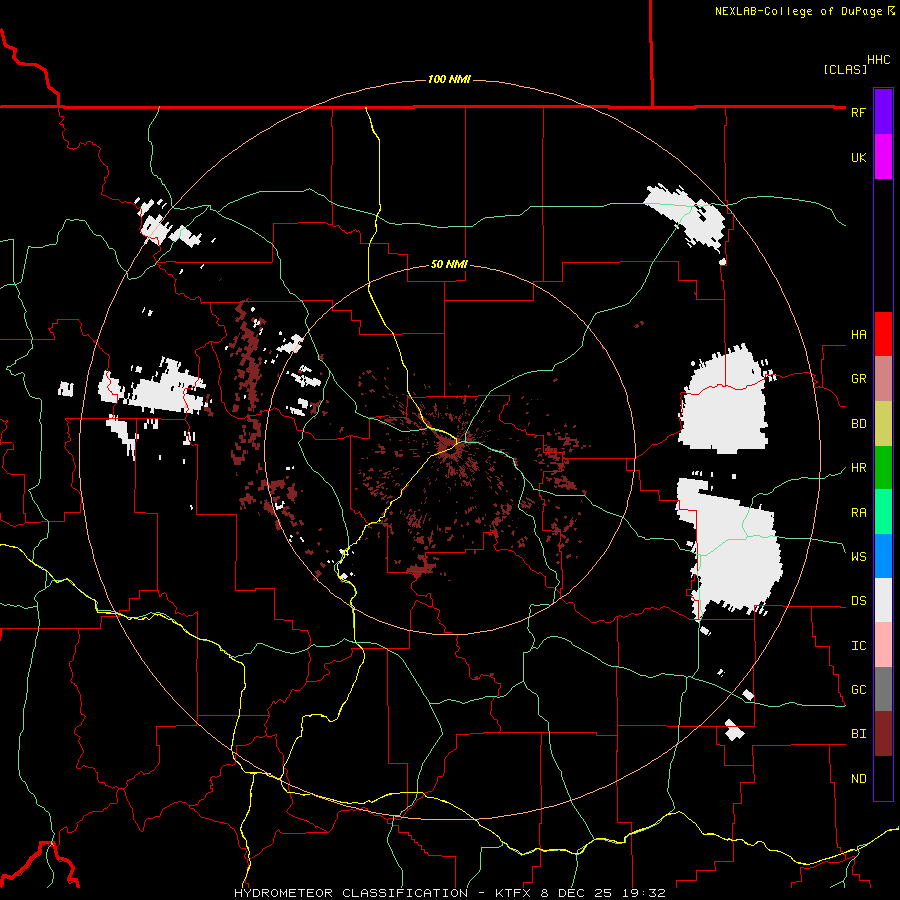Screen dimensions: 900x900
Task: Click the UK legend label
Action: coord(858,157)
